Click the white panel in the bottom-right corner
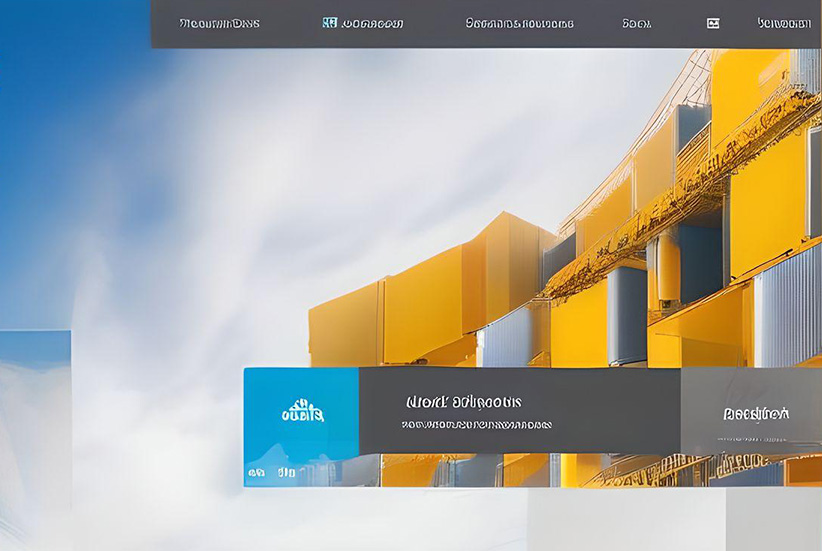The height and width of the screenshot is (551, 822). [x=773, y=520]
